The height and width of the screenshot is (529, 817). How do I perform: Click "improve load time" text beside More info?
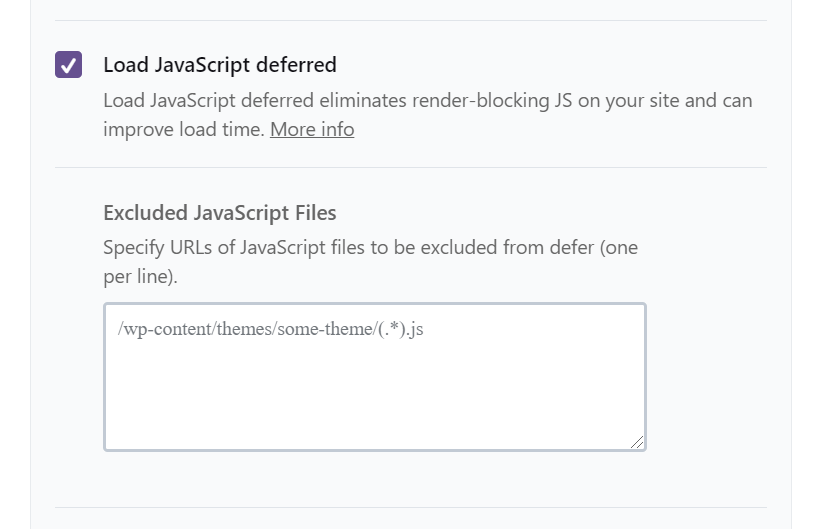point(184,129)
